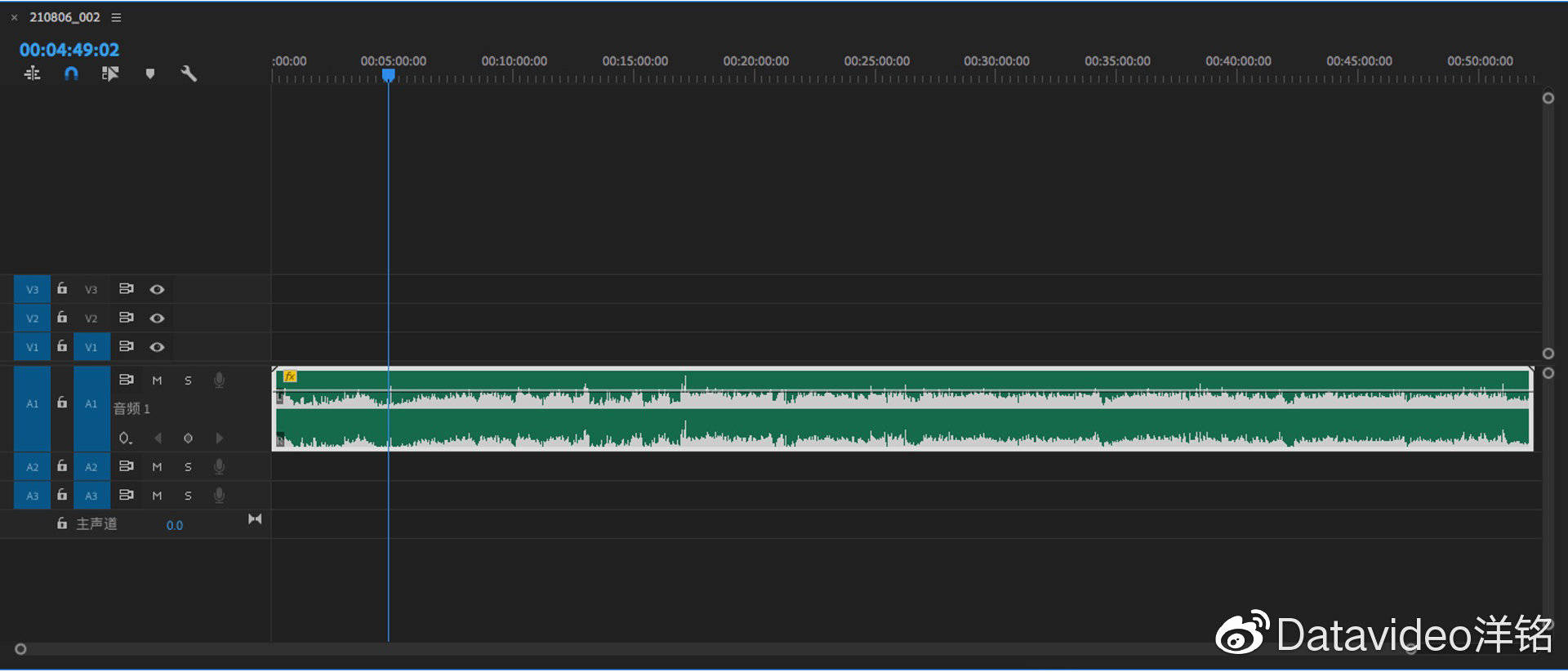Click the insert sequence as nest icon

click(32, 73)
